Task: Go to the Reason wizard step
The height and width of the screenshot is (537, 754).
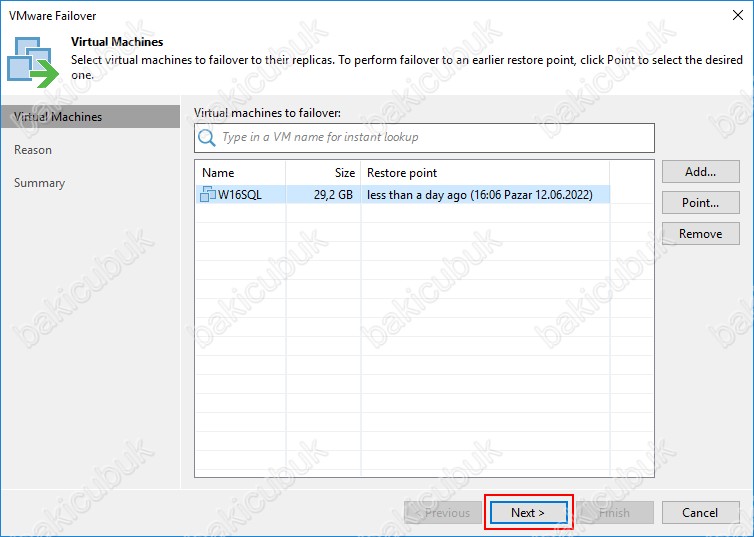Action: 33,150
